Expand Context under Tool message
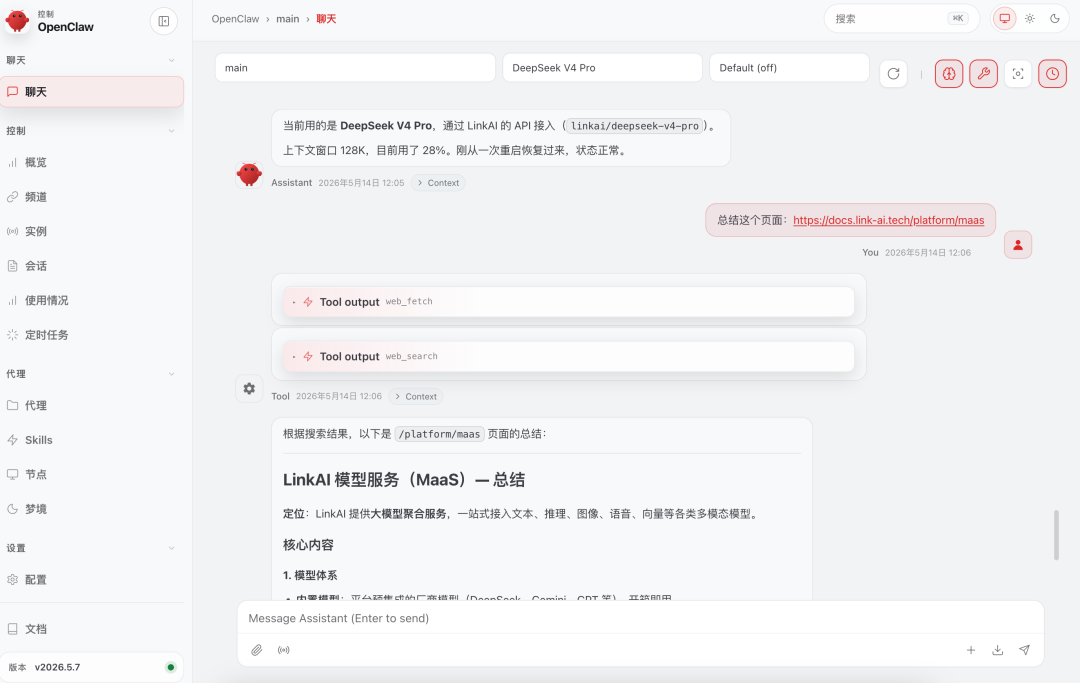Viewport: 1080px width, 683px height. [x=416, y=396]
